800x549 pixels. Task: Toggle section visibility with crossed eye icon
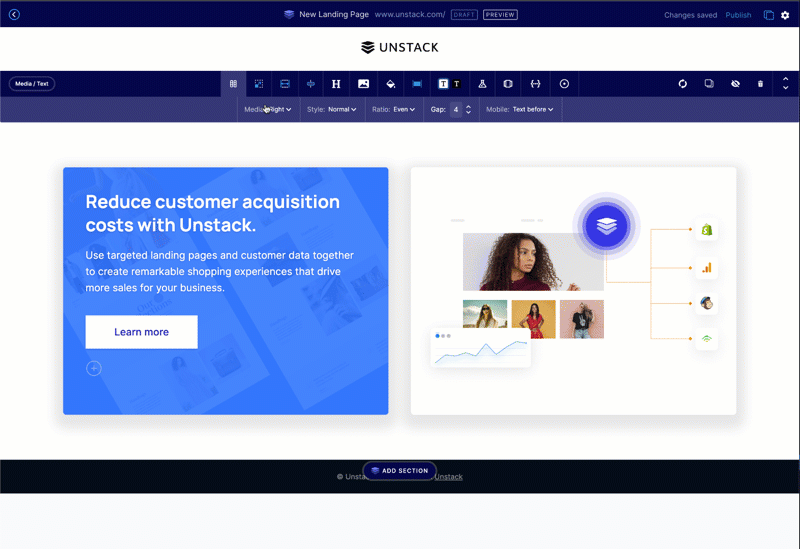point(735,84)
